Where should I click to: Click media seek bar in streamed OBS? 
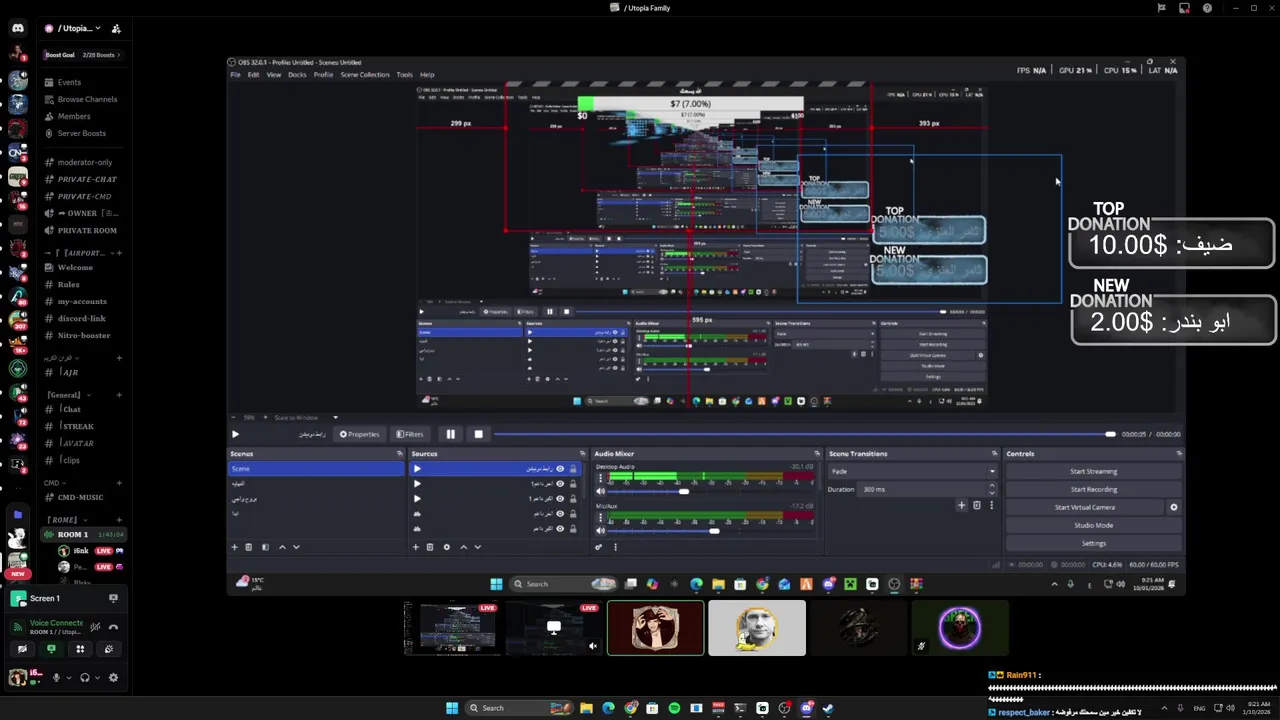(x=805, y=434)
